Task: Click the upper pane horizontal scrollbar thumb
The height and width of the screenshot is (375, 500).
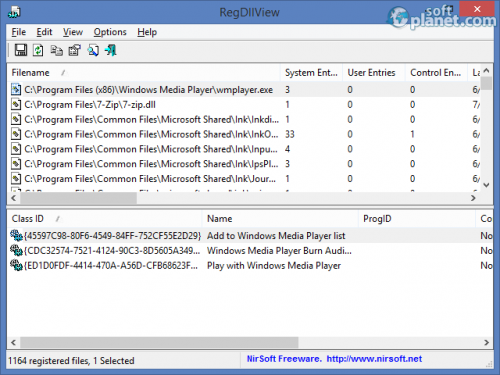Action: [78, 198]
